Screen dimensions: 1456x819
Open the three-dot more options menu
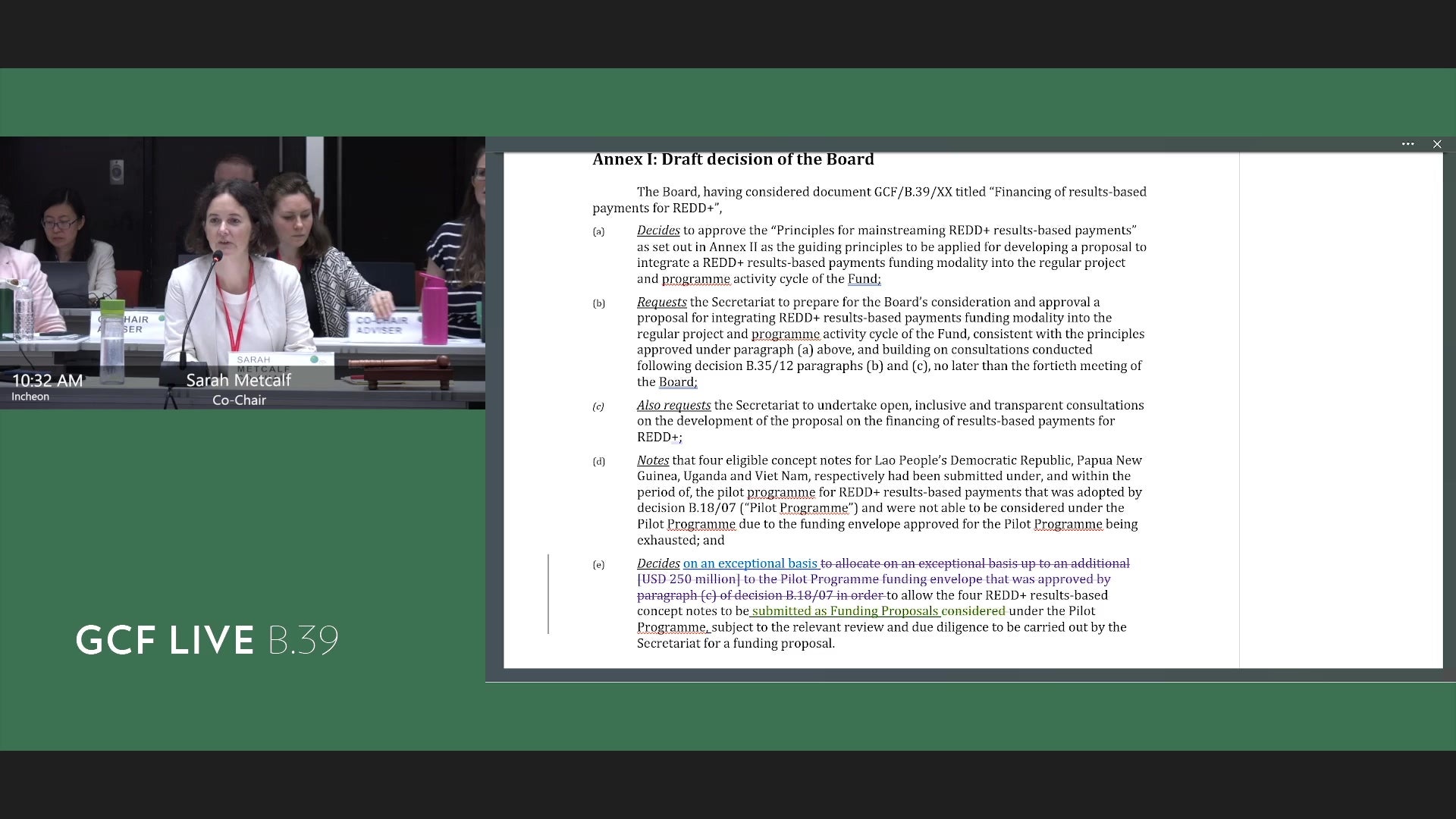1407,144
